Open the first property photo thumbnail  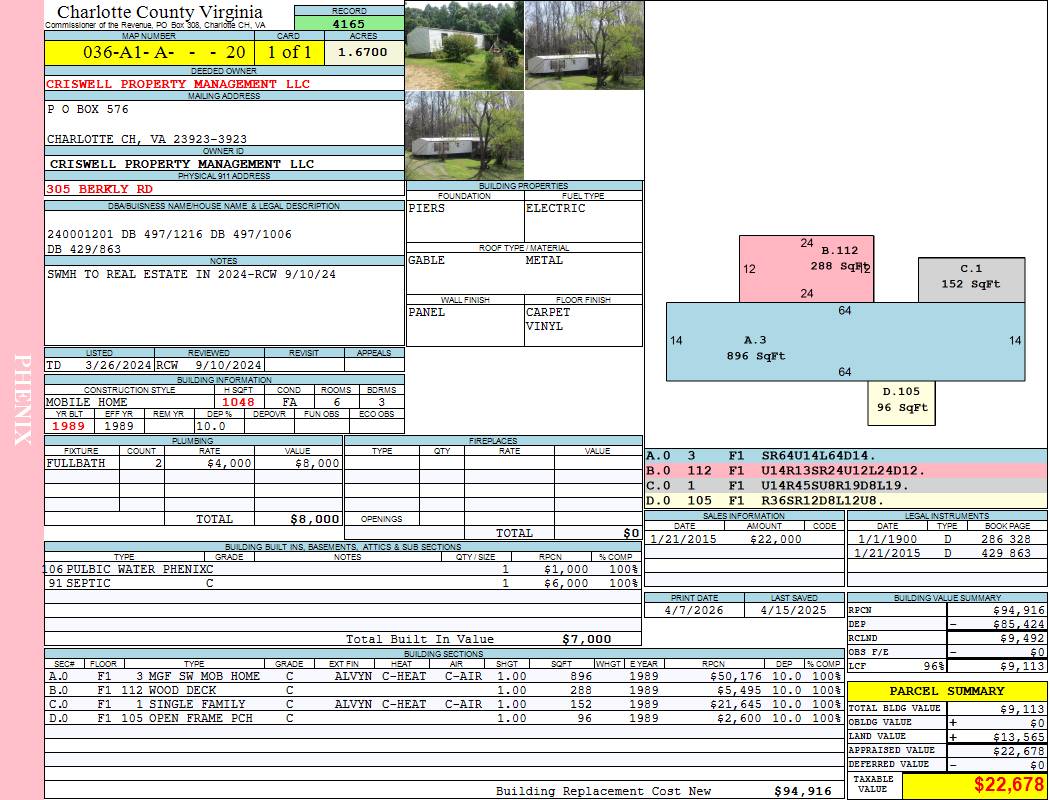(x=463, y=45)
